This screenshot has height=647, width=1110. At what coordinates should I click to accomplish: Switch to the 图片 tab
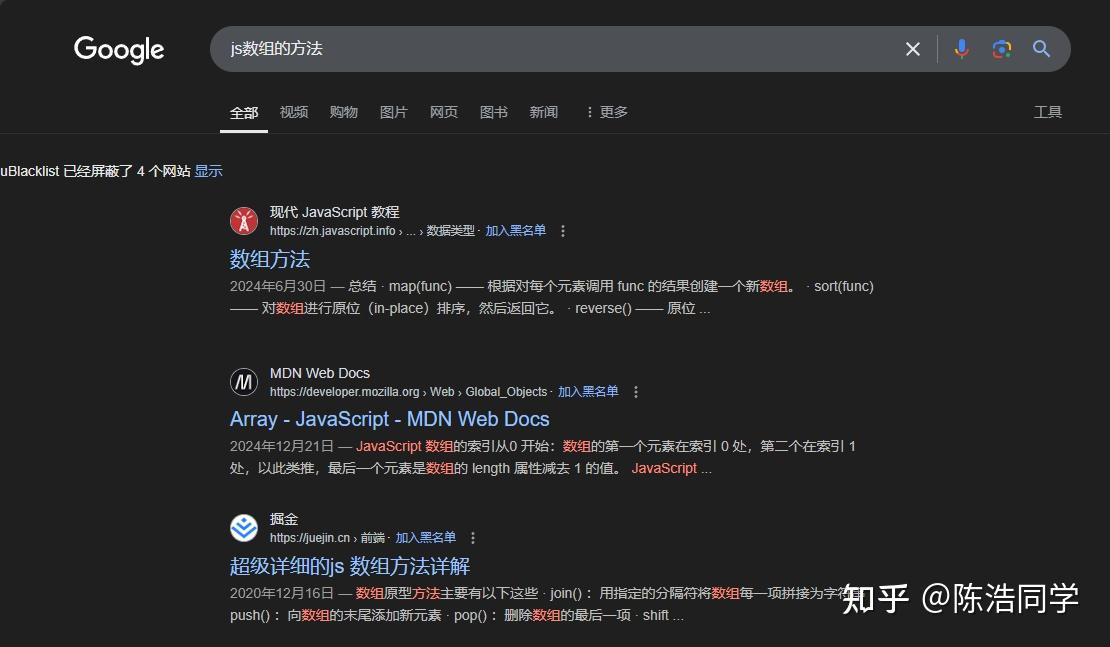[x=393, y=112]
